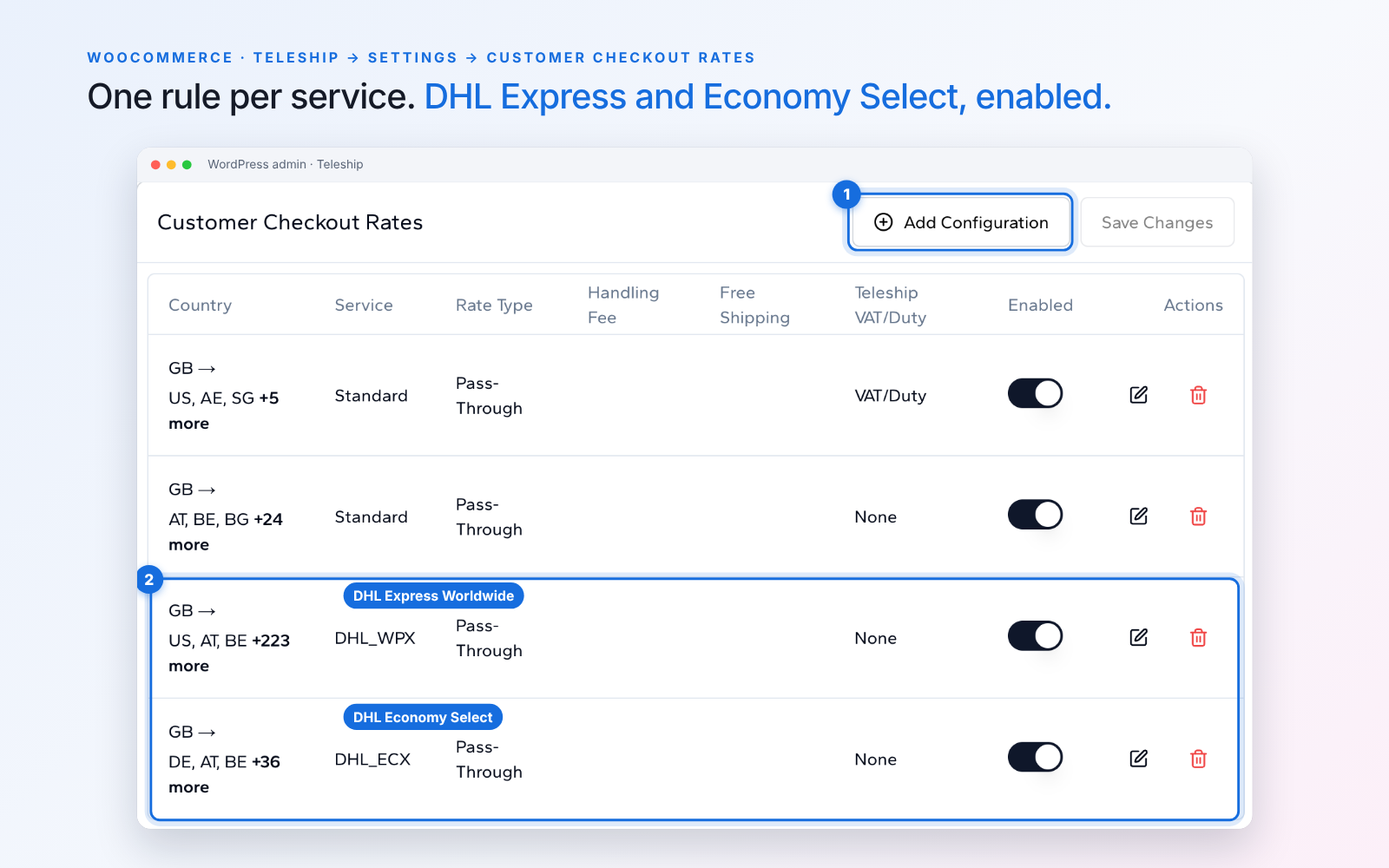
Task: Delete the AT, BE, BG Standard rule
Action: click(x=1198, y=516)
